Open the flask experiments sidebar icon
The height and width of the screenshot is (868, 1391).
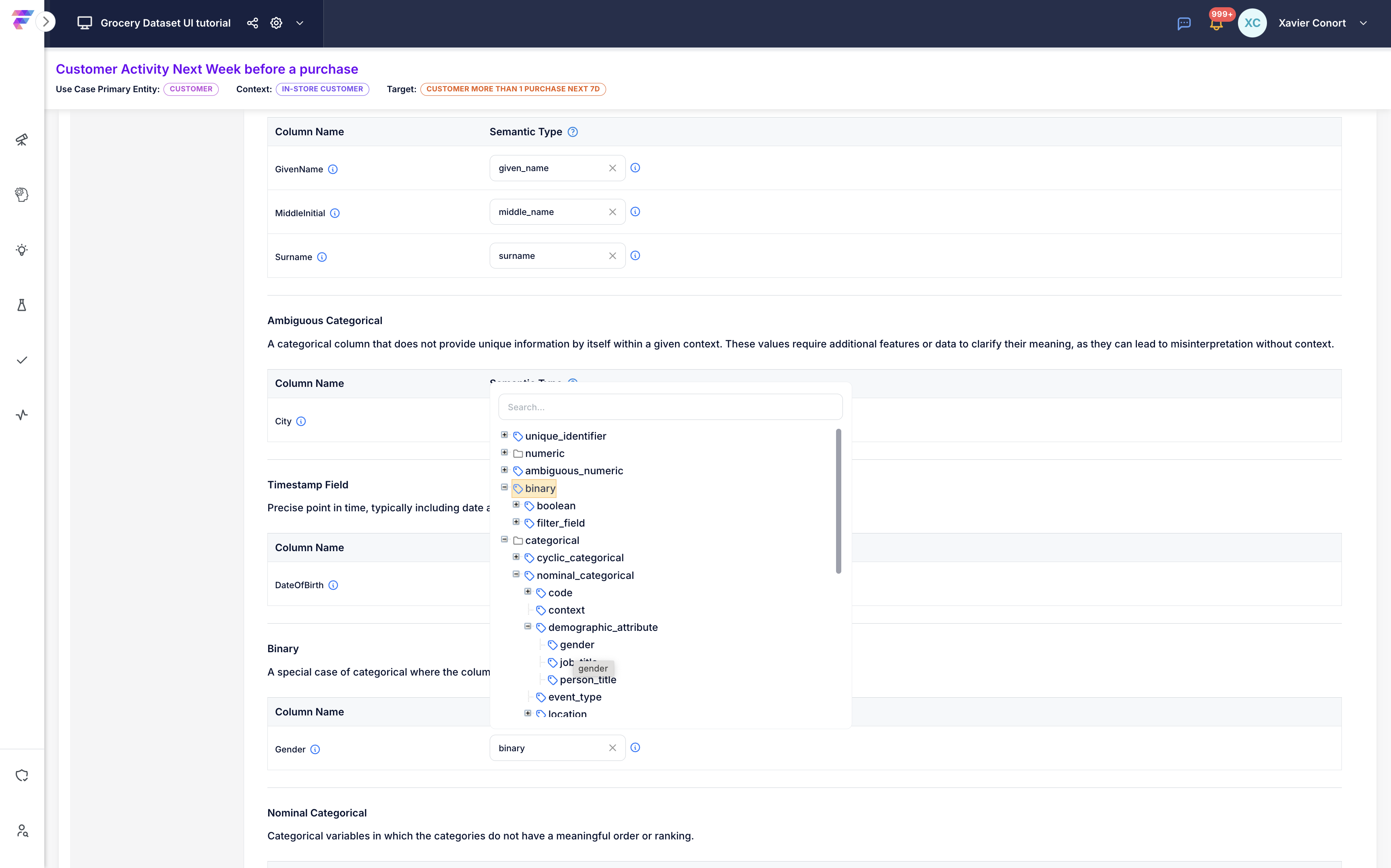point(22,305)
